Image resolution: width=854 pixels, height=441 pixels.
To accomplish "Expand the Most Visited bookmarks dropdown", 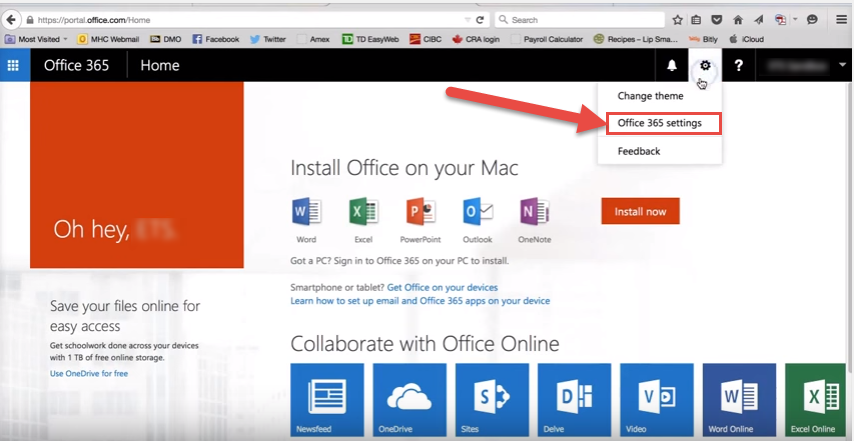I will click(x=65, y=39).
